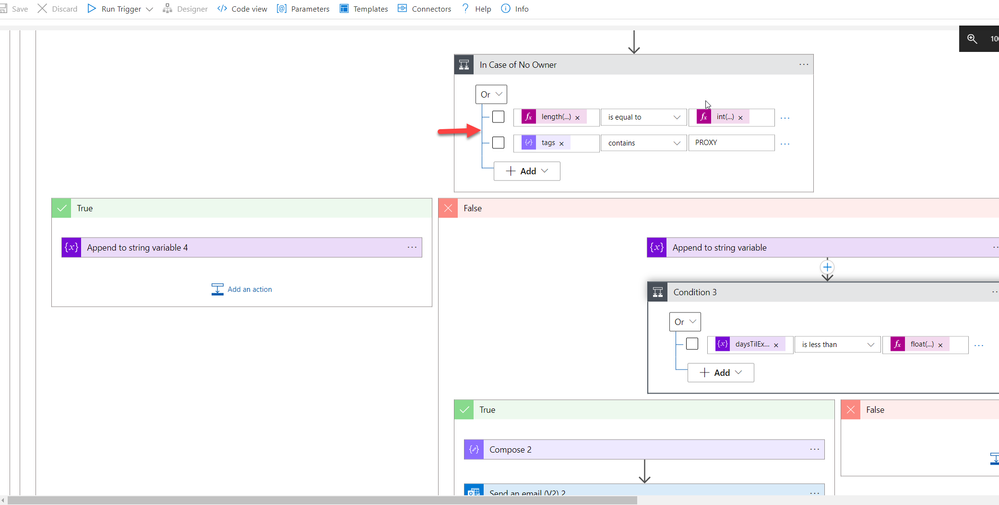Open the row menu in Condition 3
The width and height of the screenshot is (999, 505).
point(979,345)
